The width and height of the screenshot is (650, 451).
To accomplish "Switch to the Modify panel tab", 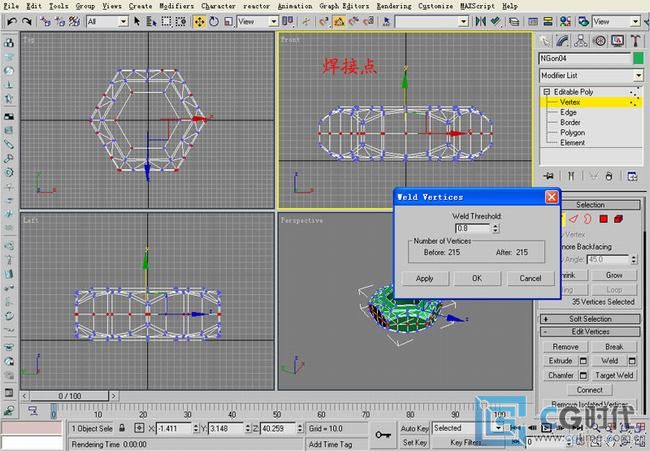I will (563, 41).
